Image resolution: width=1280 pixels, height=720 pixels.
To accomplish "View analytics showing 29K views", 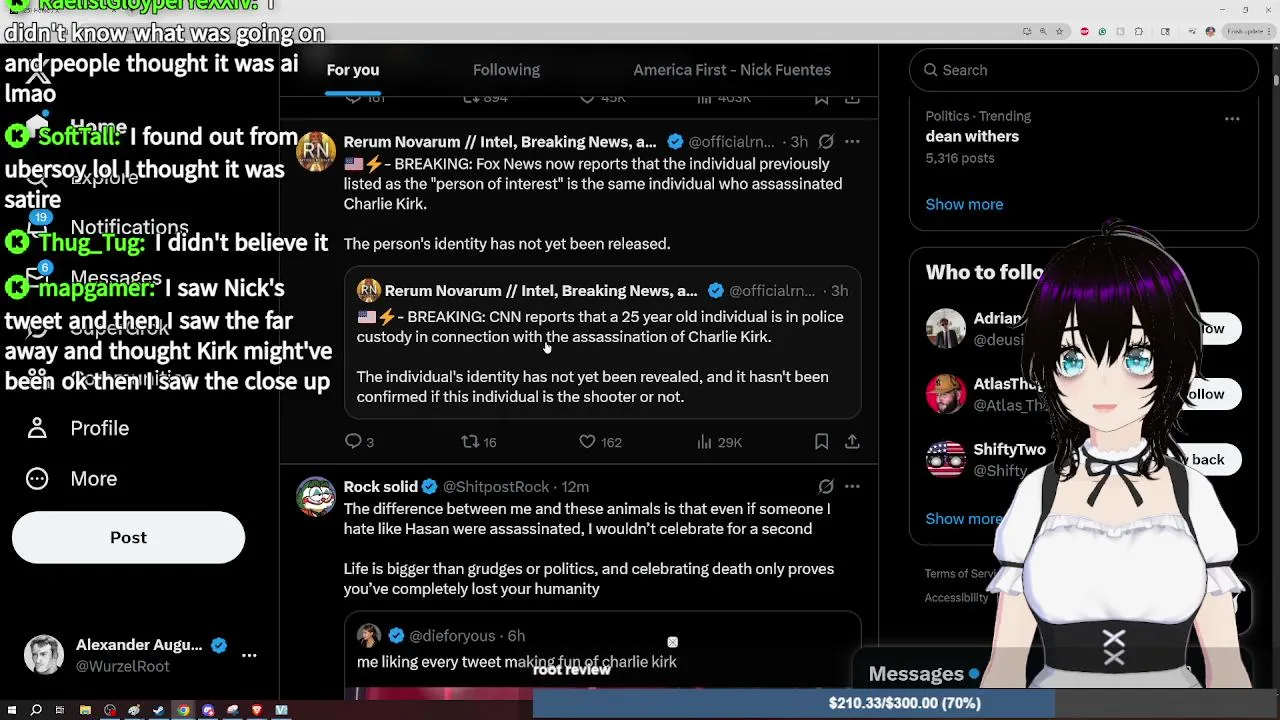I will click(x=719, y=442).
